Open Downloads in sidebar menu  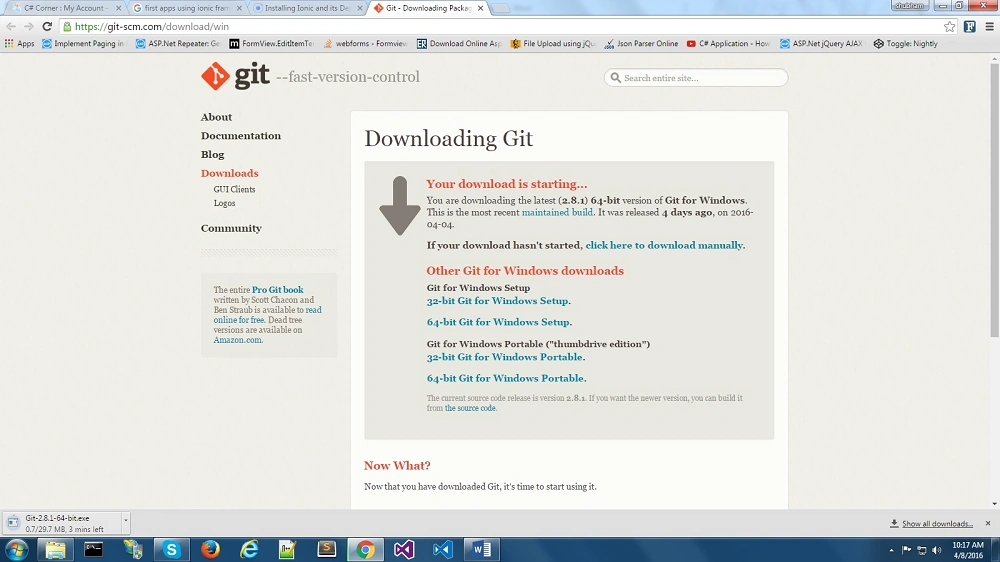(230, 173)
